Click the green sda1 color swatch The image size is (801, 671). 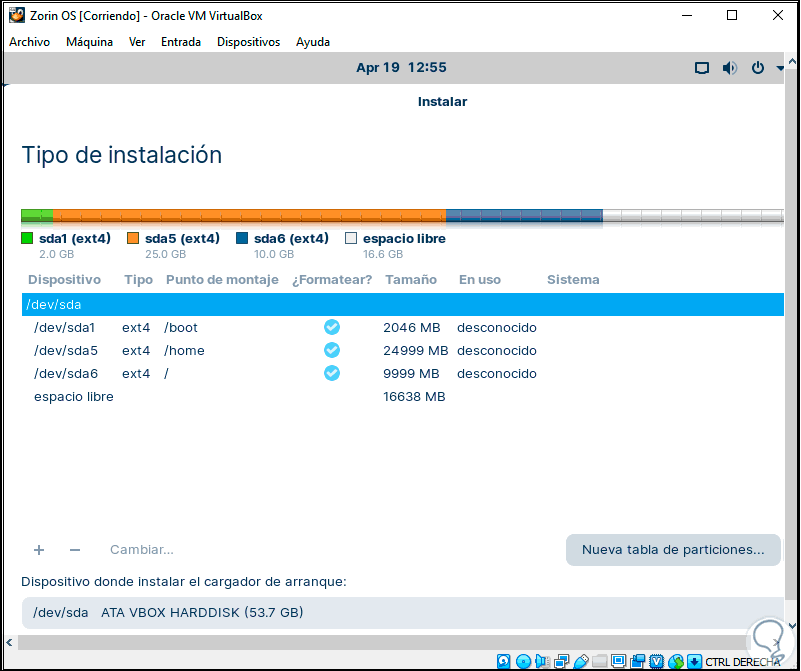coord(27,238)
